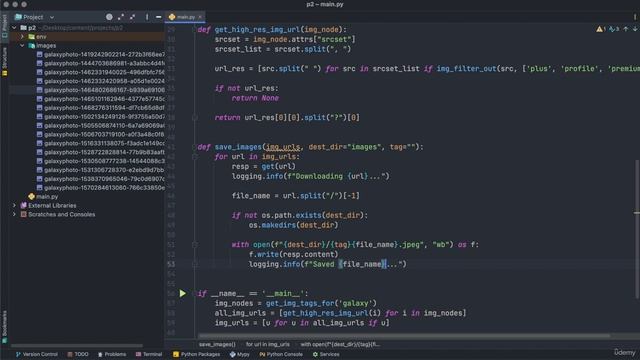Click 'with open(f"{dest_dir}...' breadcrumb
The height and width of the screenshot is (360, 640).
click(340, 344)
